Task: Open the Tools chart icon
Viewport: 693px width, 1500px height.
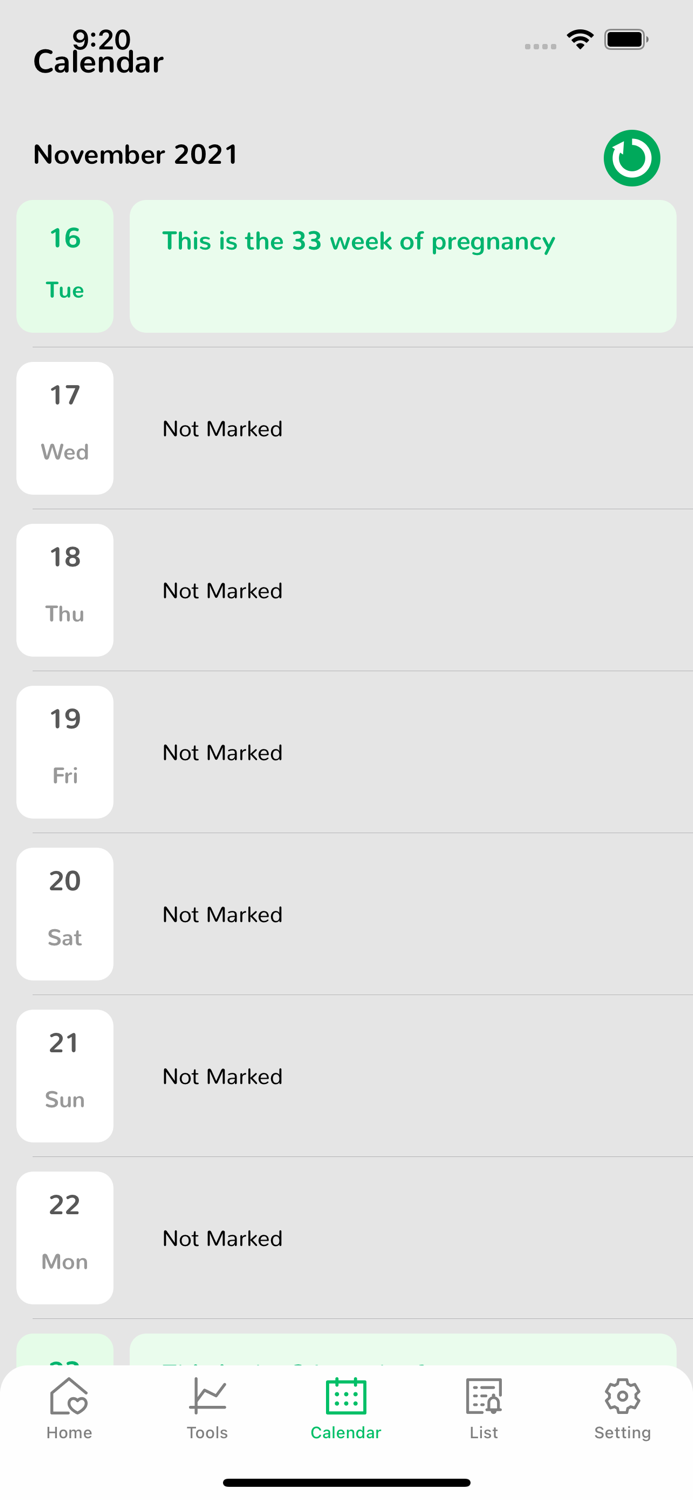Action: tap(207, 1396)
